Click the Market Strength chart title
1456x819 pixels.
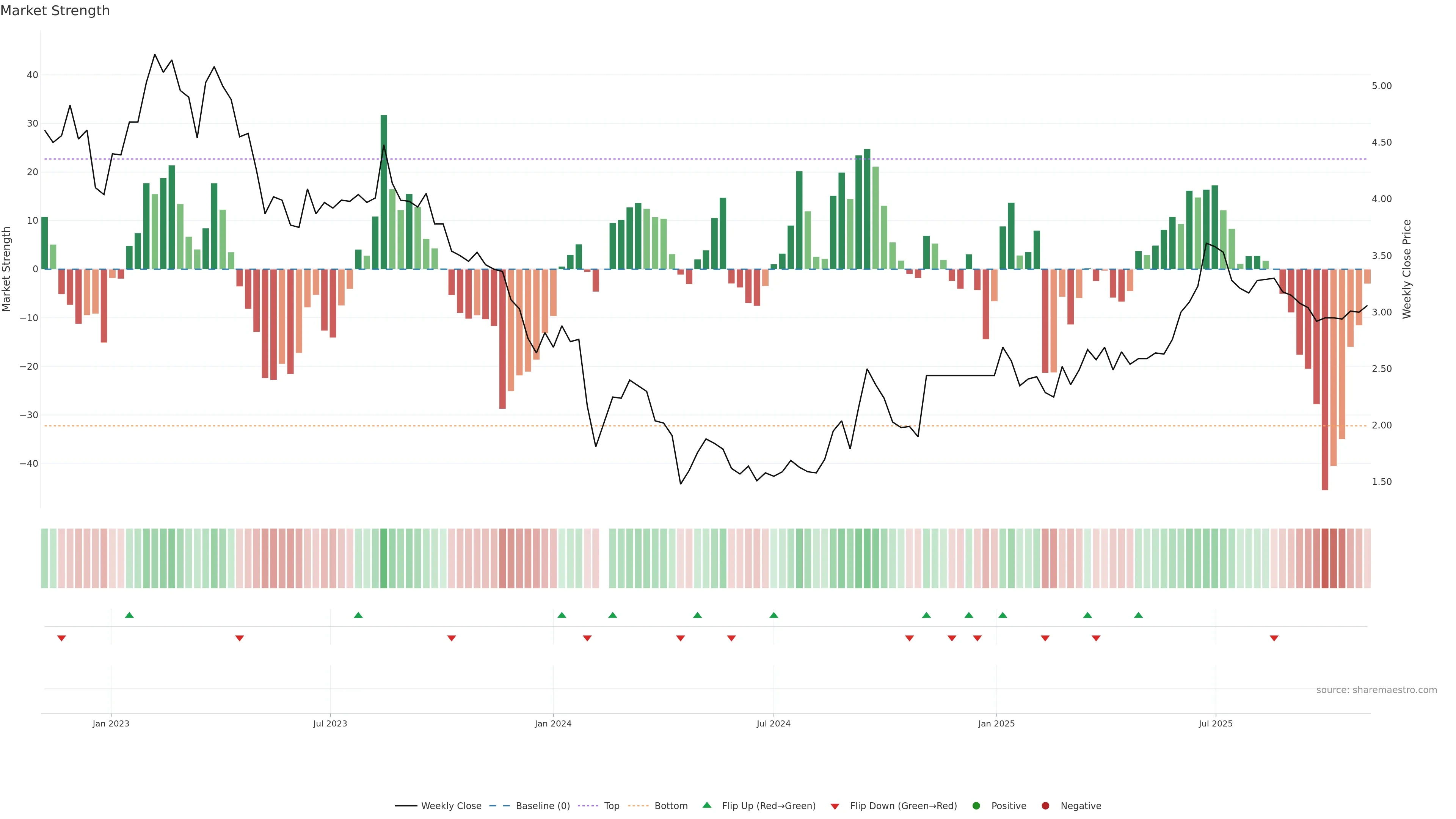coord(55,11)
